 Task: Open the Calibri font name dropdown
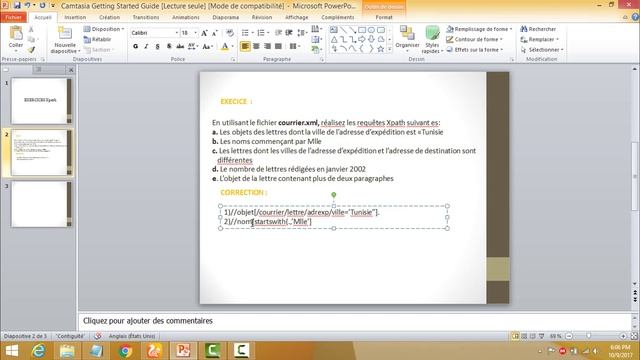tap(177, 33)
